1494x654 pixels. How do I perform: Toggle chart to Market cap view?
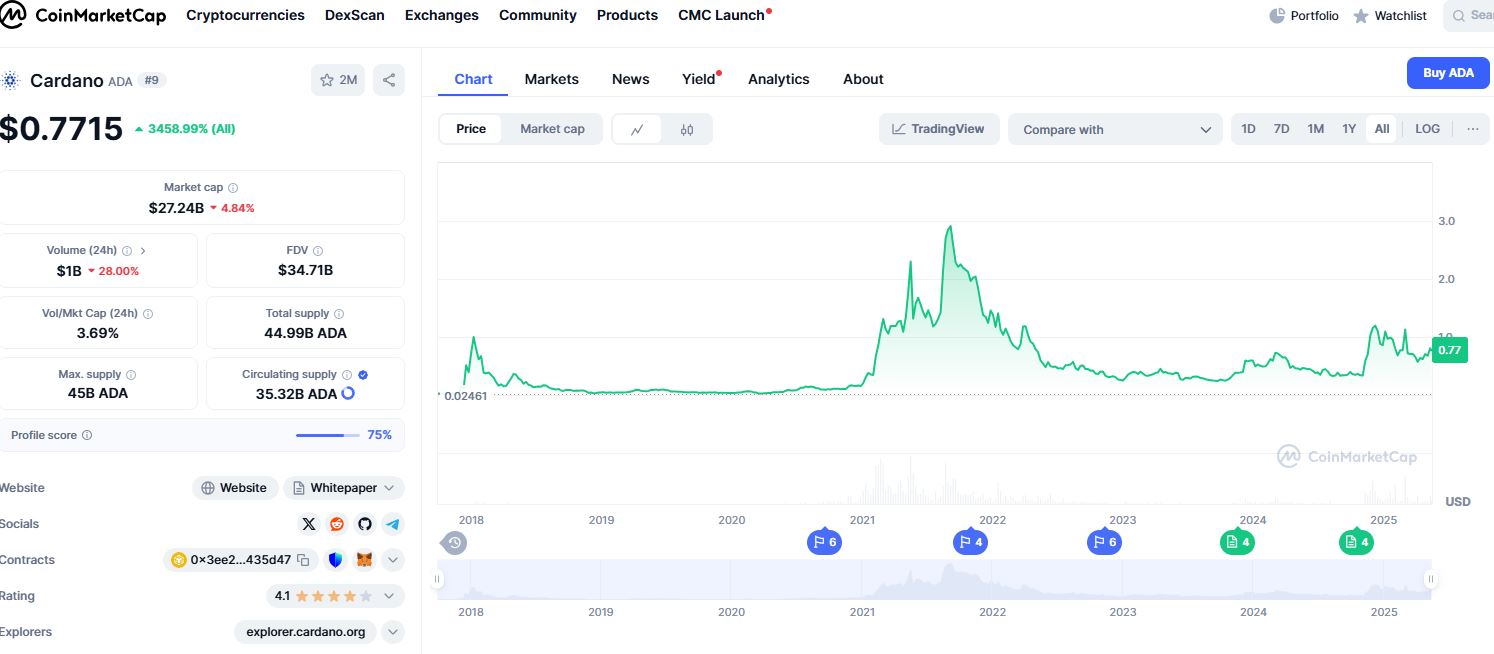pyautogui.click(x=552, y=129)
